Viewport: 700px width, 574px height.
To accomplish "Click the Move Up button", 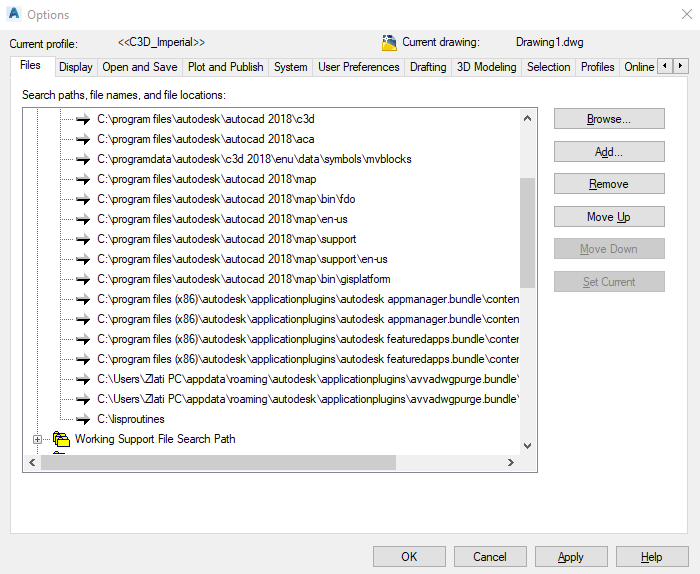I will (x=609, y=216).
